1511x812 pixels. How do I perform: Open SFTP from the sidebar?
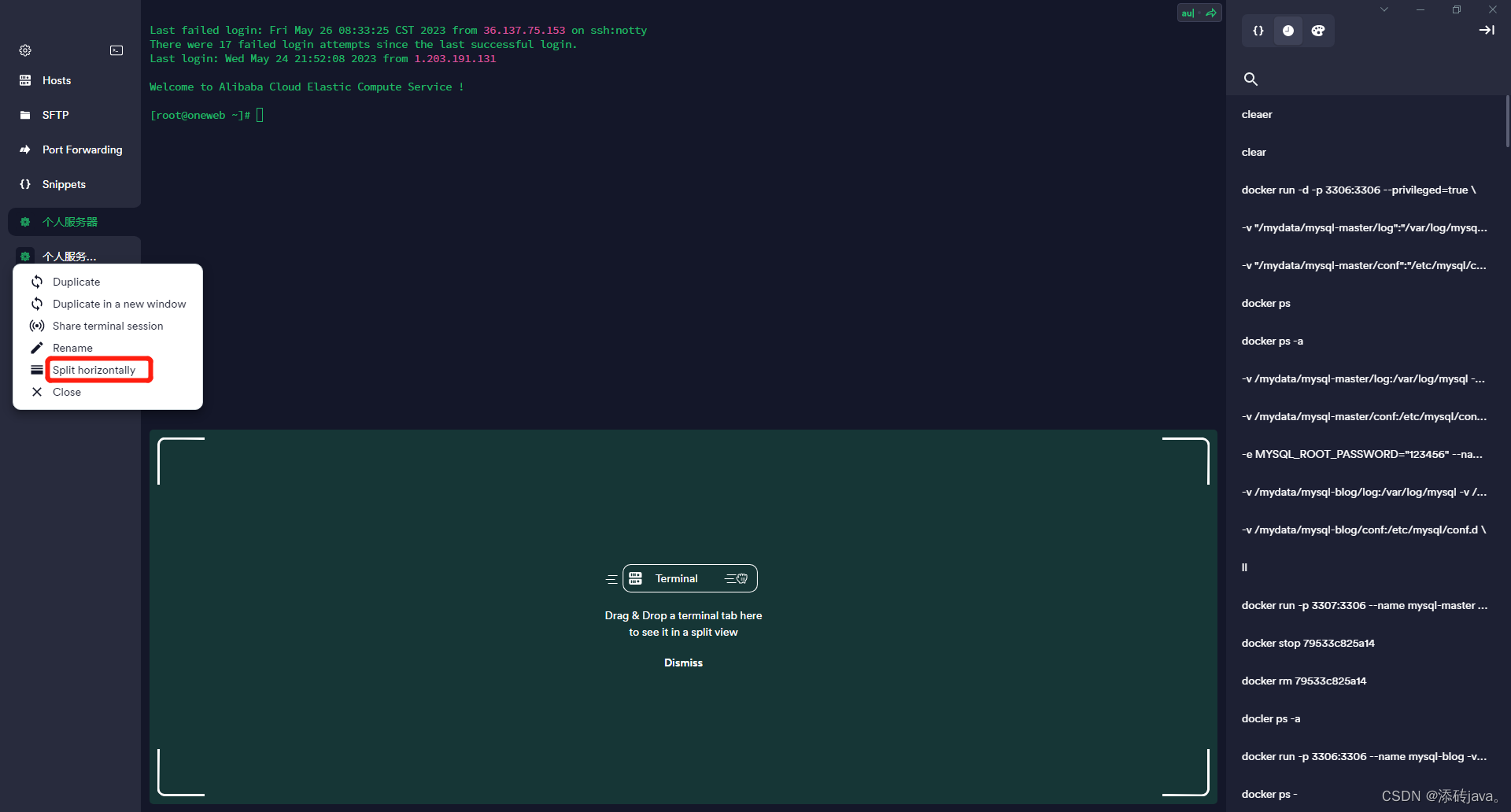point(55,115)
